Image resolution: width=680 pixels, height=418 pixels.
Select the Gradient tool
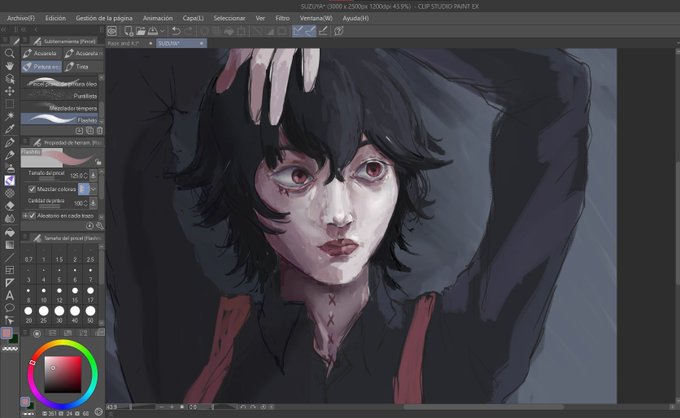10,245
